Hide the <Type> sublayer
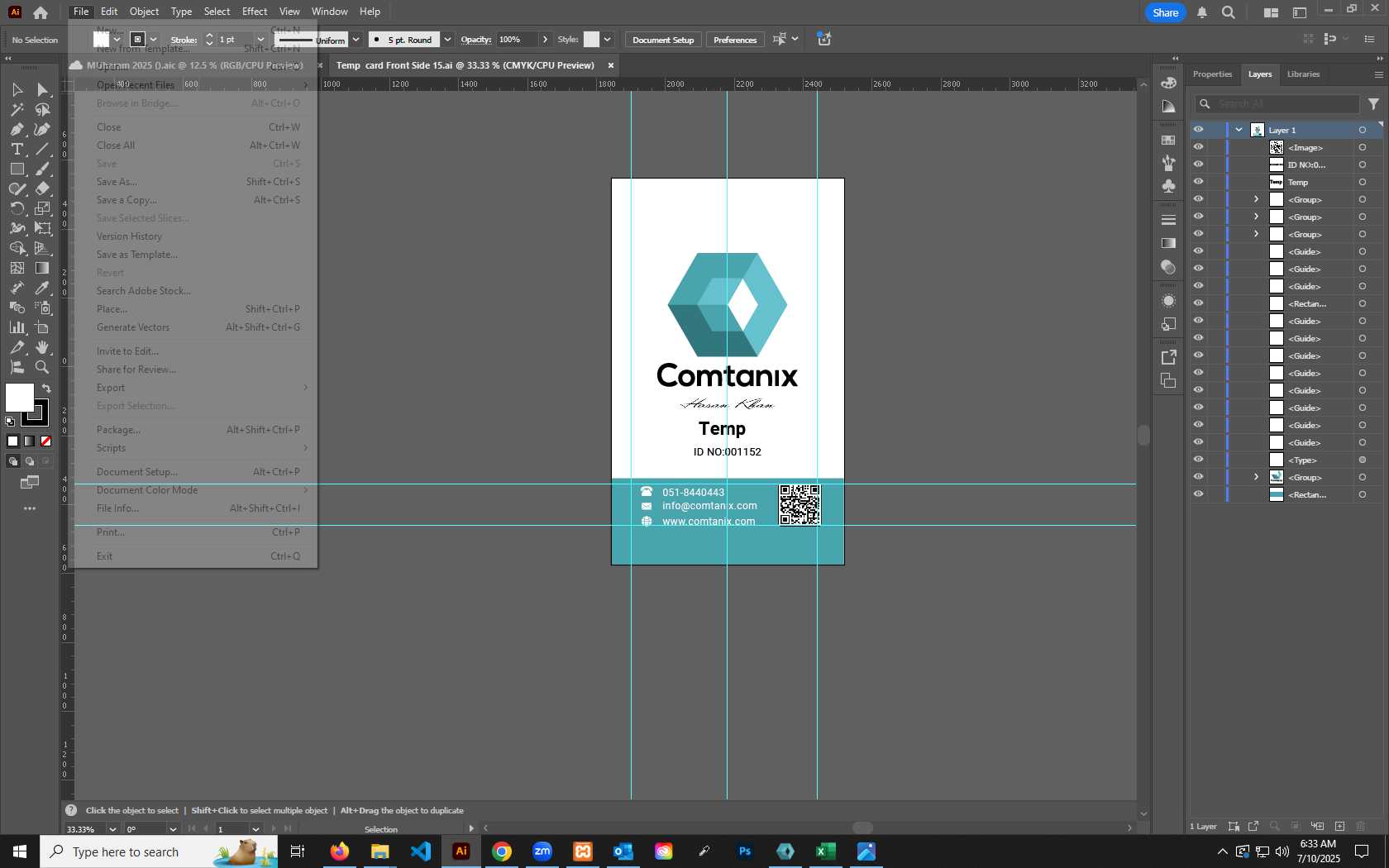 [1198, 460]
